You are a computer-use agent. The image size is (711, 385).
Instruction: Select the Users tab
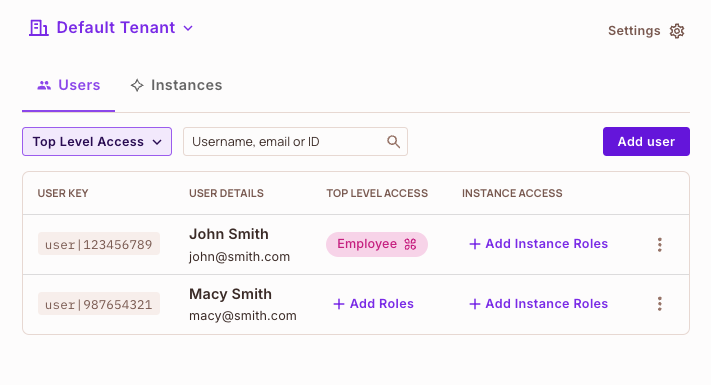click(68, 85)
